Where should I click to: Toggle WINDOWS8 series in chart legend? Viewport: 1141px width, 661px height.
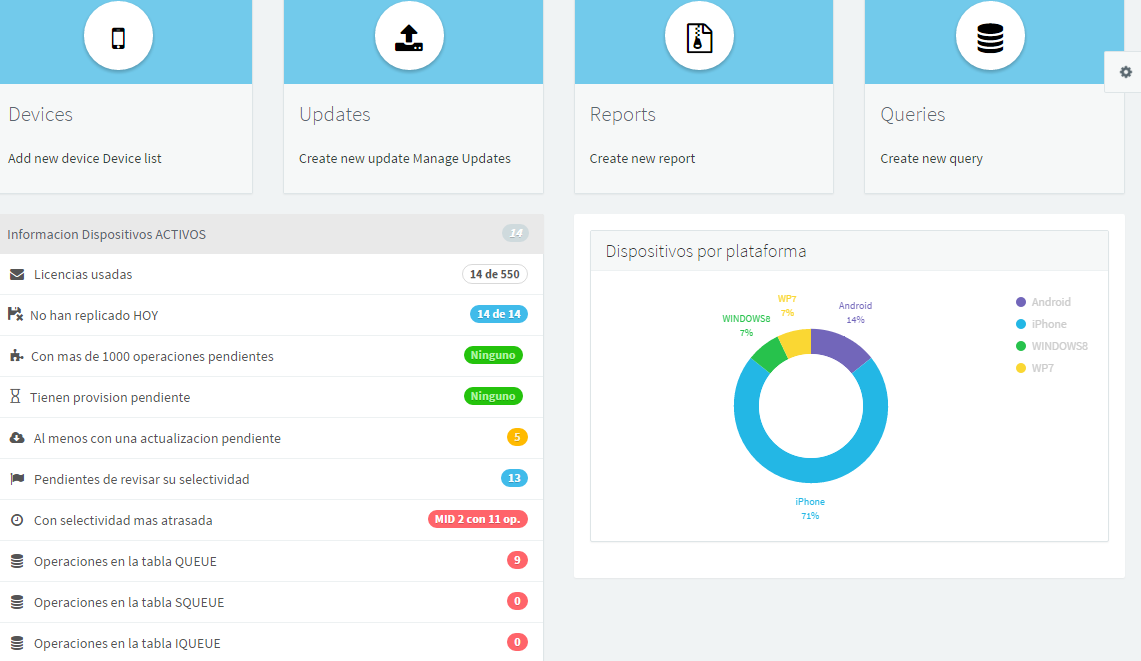click(x=1059, y=346)
